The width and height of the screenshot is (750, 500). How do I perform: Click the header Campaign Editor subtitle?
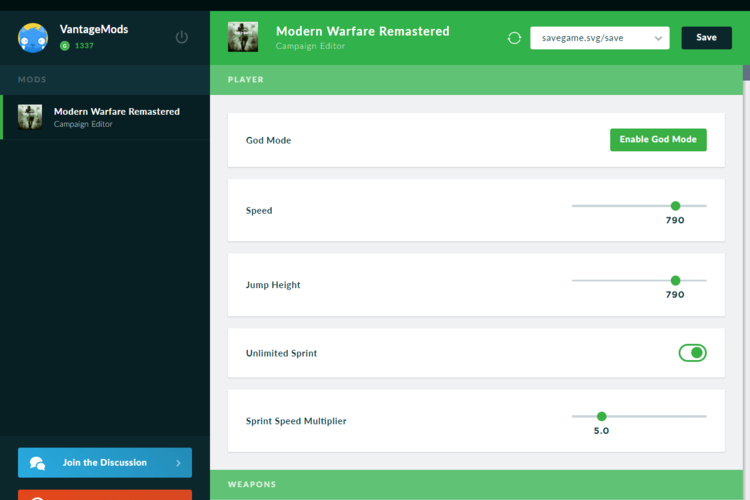click(310, 46)
